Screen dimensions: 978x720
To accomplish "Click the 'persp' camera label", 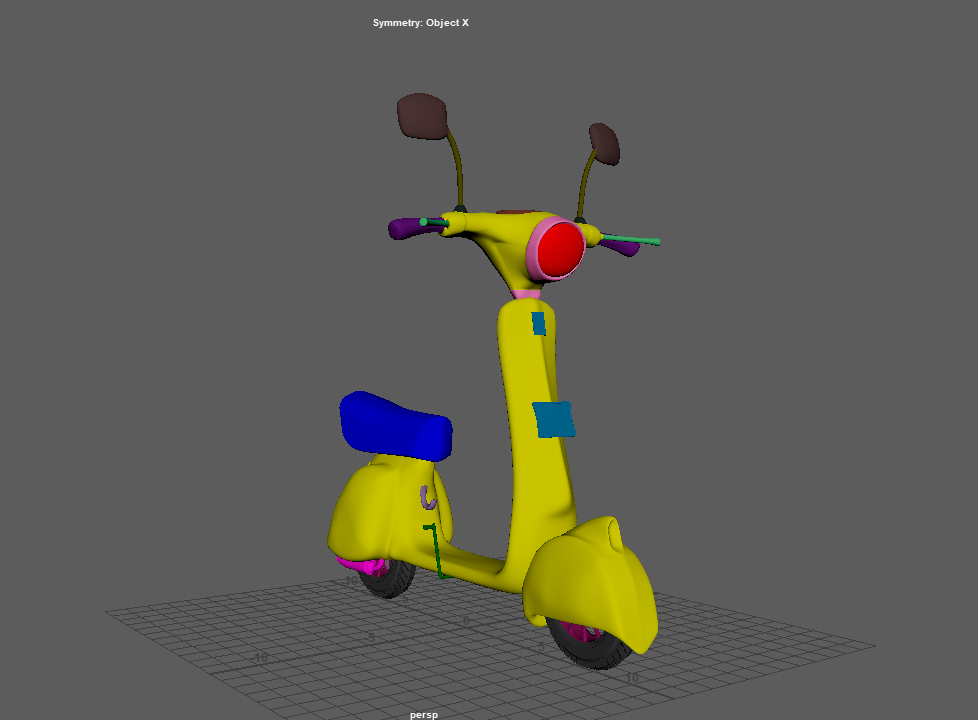I will (424, 714).
